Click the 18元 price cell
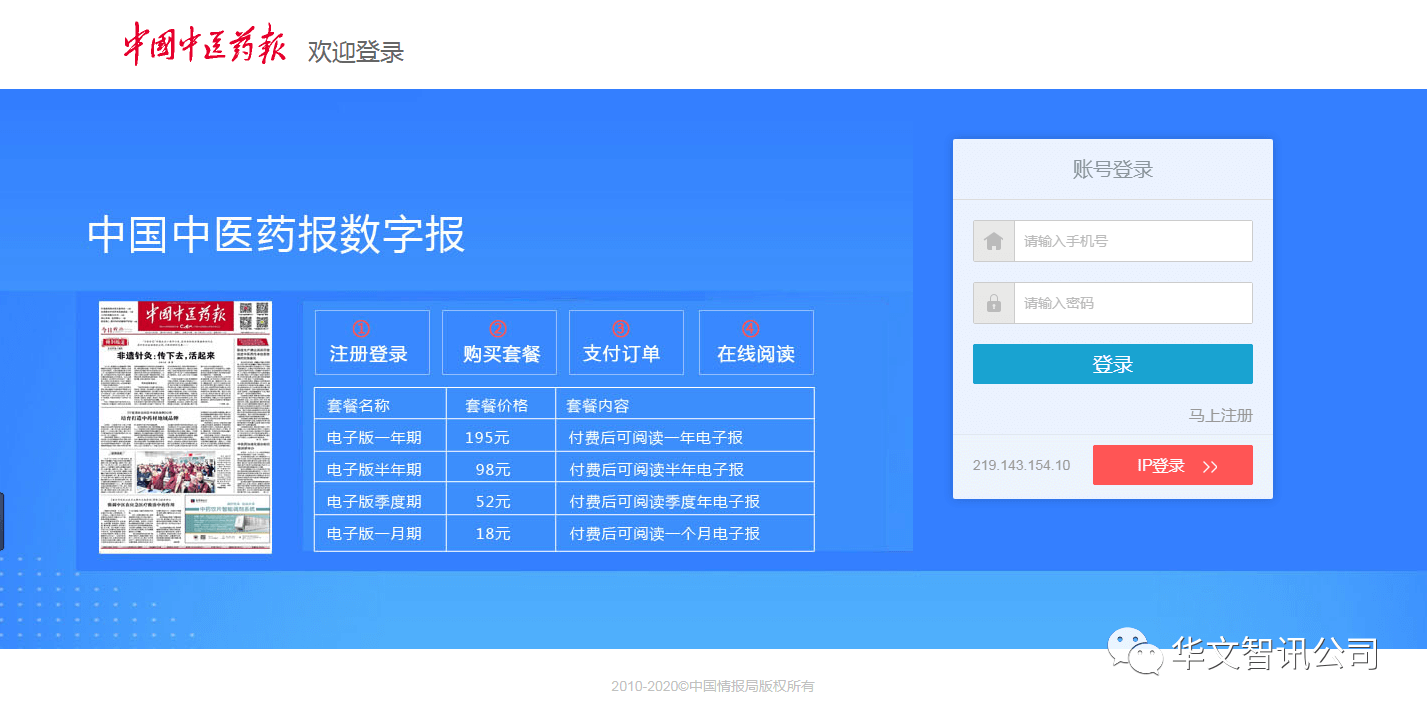The image size is (1427, 717). [493, 533]
